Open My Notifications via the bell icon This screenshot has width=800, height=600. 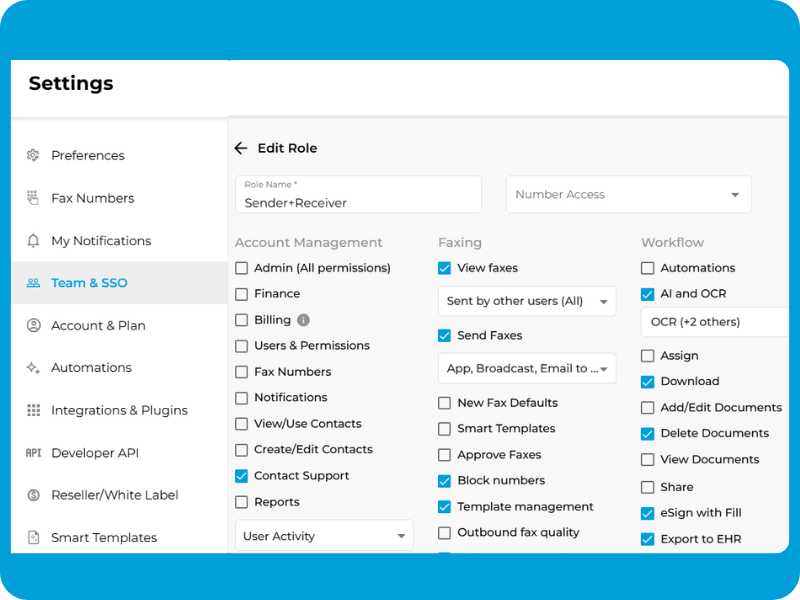(x=33, y=240)
